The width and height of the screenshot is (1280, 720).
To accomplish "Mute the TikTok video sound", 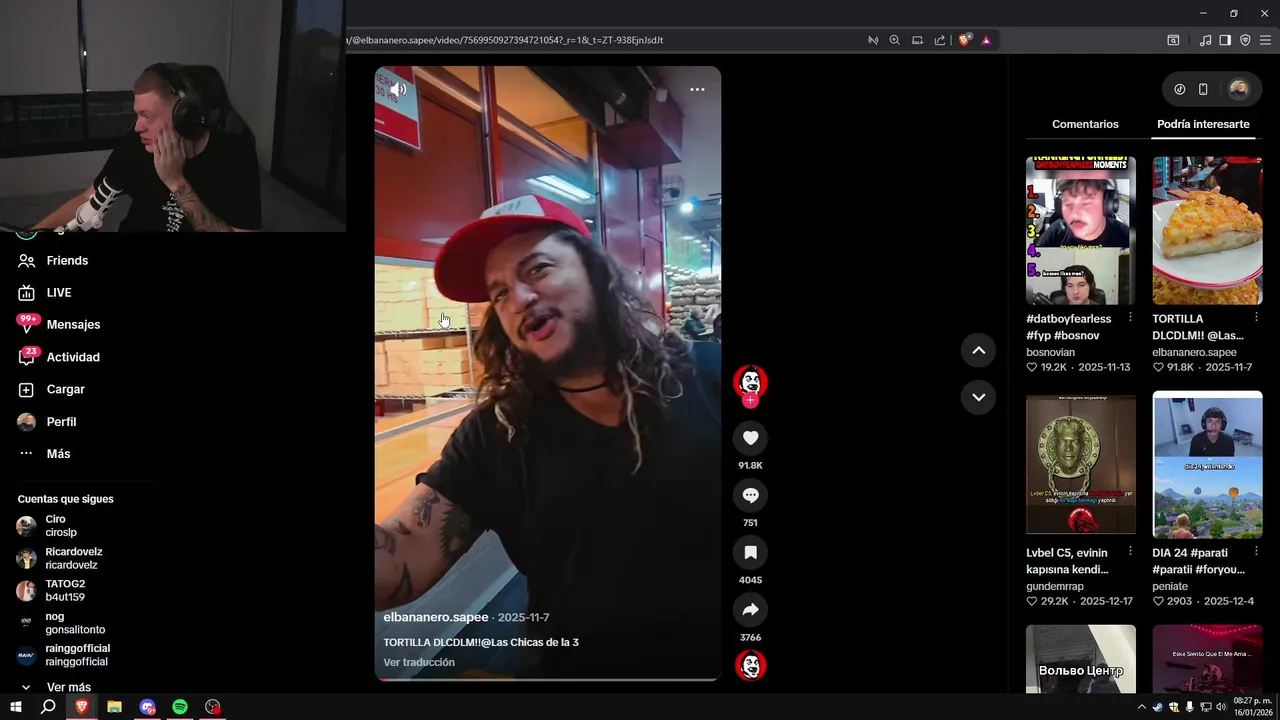I will 397,89.
